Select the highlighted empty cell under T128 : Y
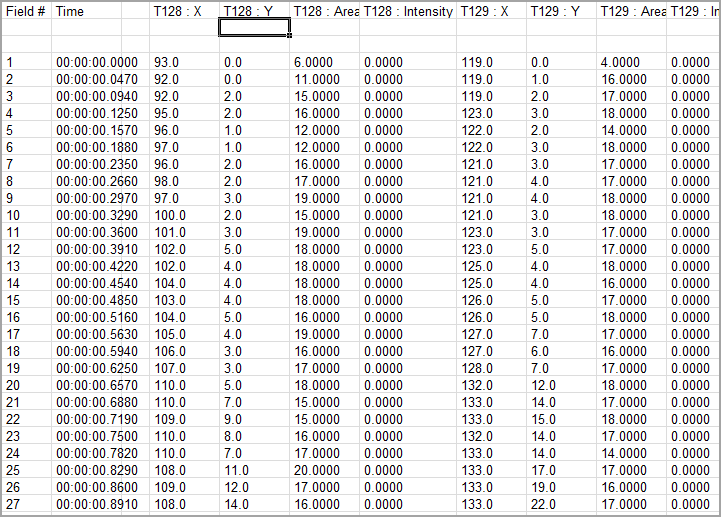Screen dimensions: 721x517 [x=254, y=28]
